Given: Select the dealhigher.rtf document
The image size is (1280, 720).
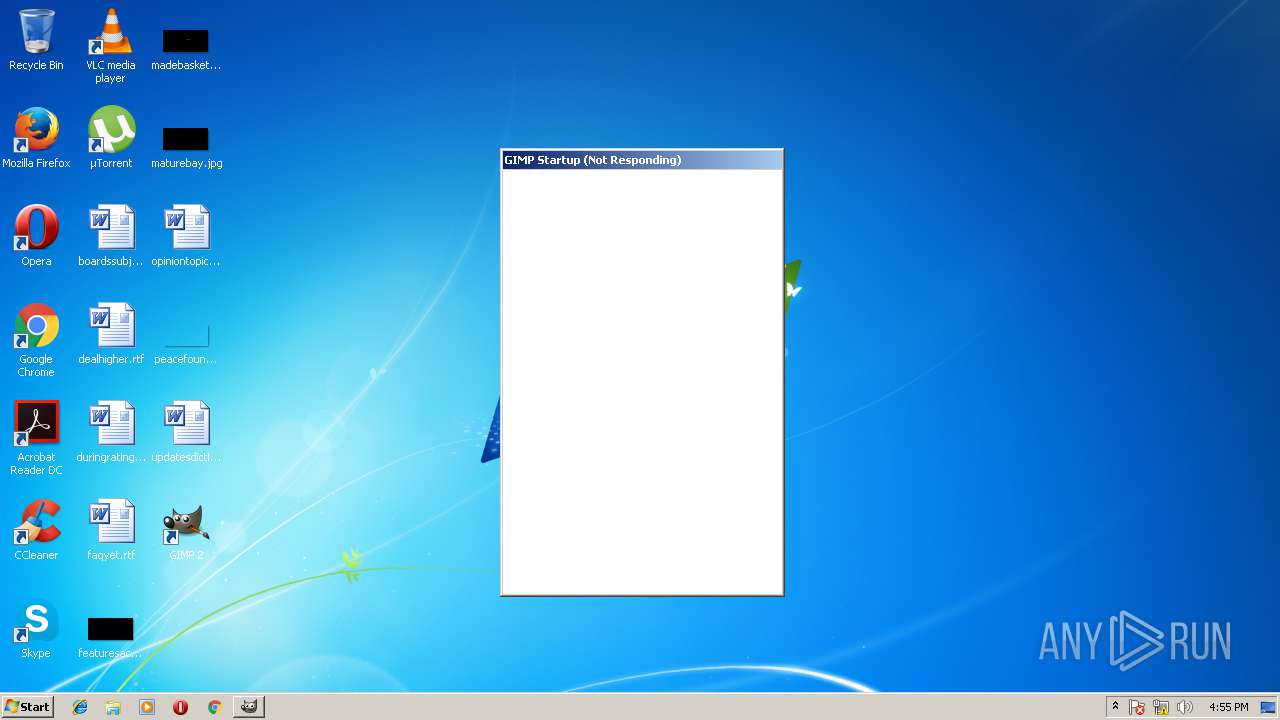Looking at the screenshot, I should pos(110,334).
